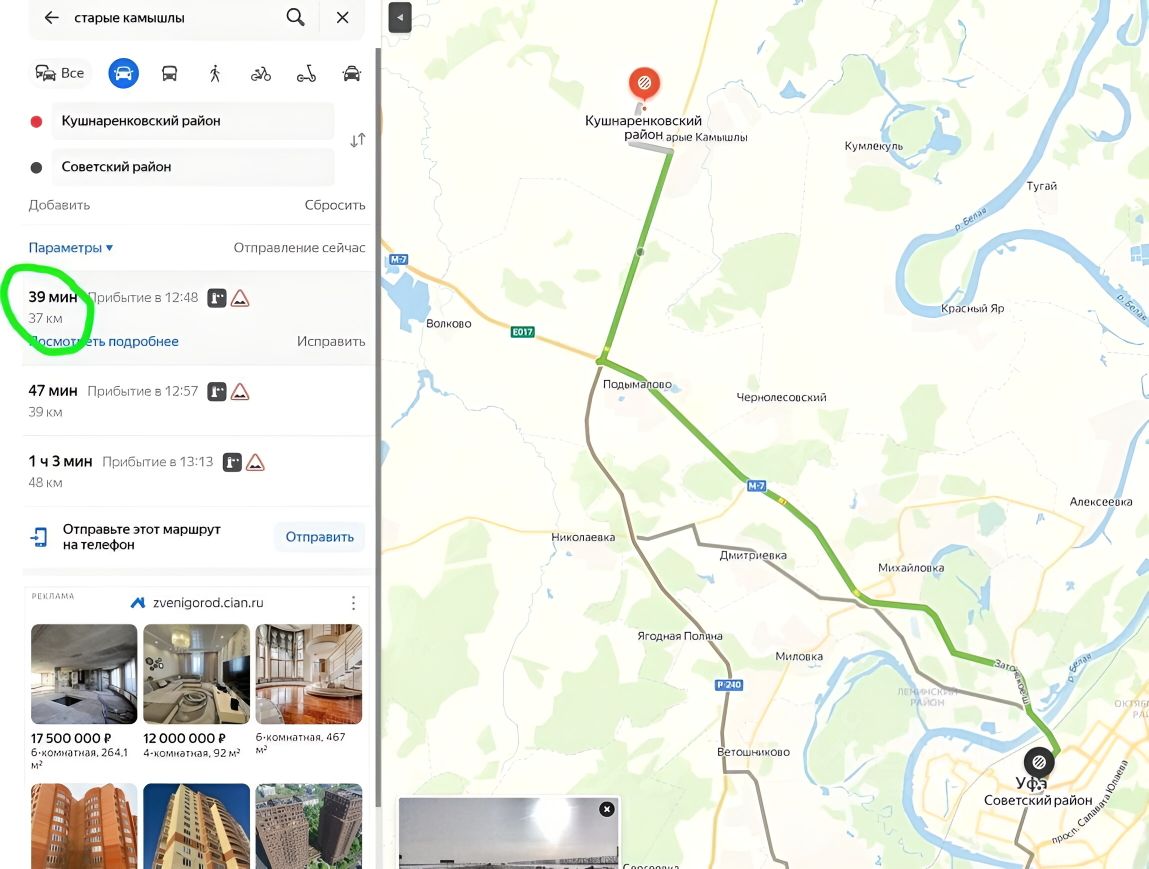Switch to public transport bus mode
The height and width of the screenshot is (869, 1149).
pos(169,73)
